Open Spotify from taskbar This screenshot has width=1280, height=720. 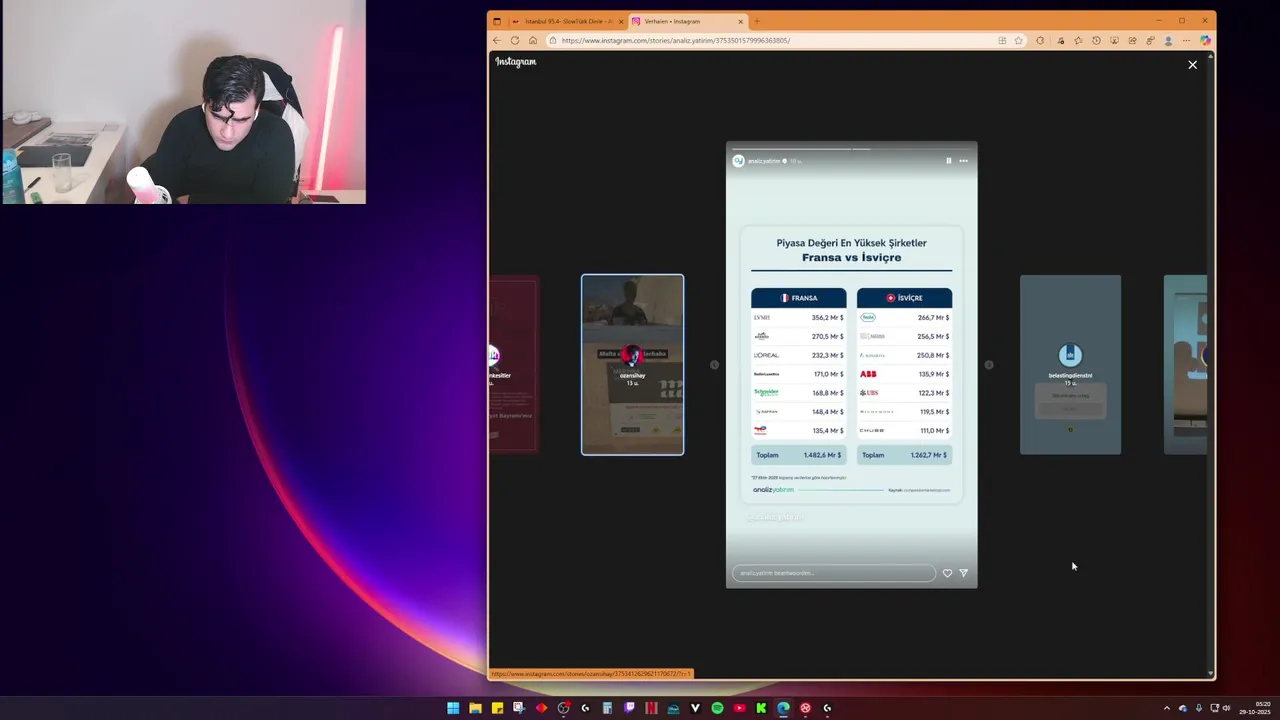pyautogui.click(x=717, y=708)
